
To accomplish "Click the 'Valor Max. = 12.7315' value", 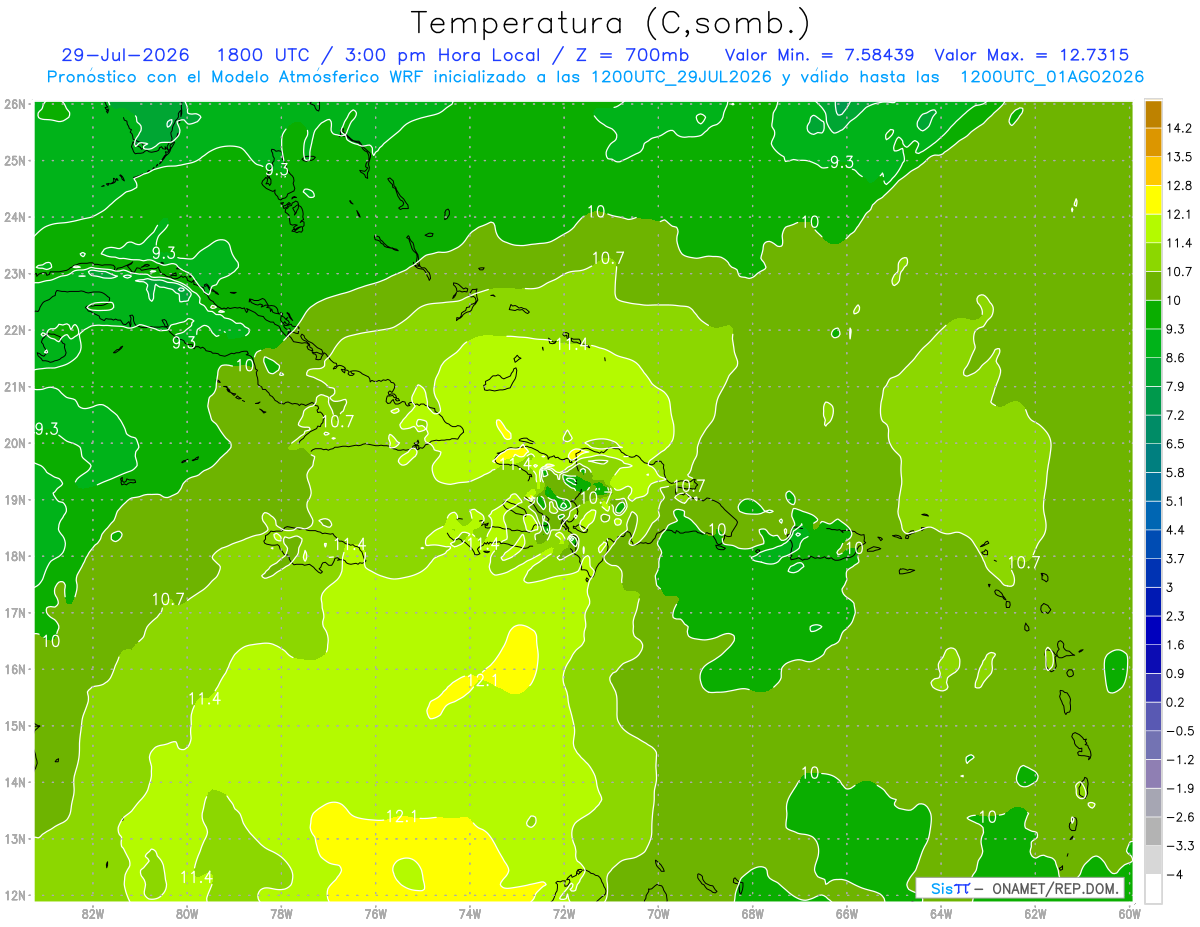I will click(x=1032, y=55).
